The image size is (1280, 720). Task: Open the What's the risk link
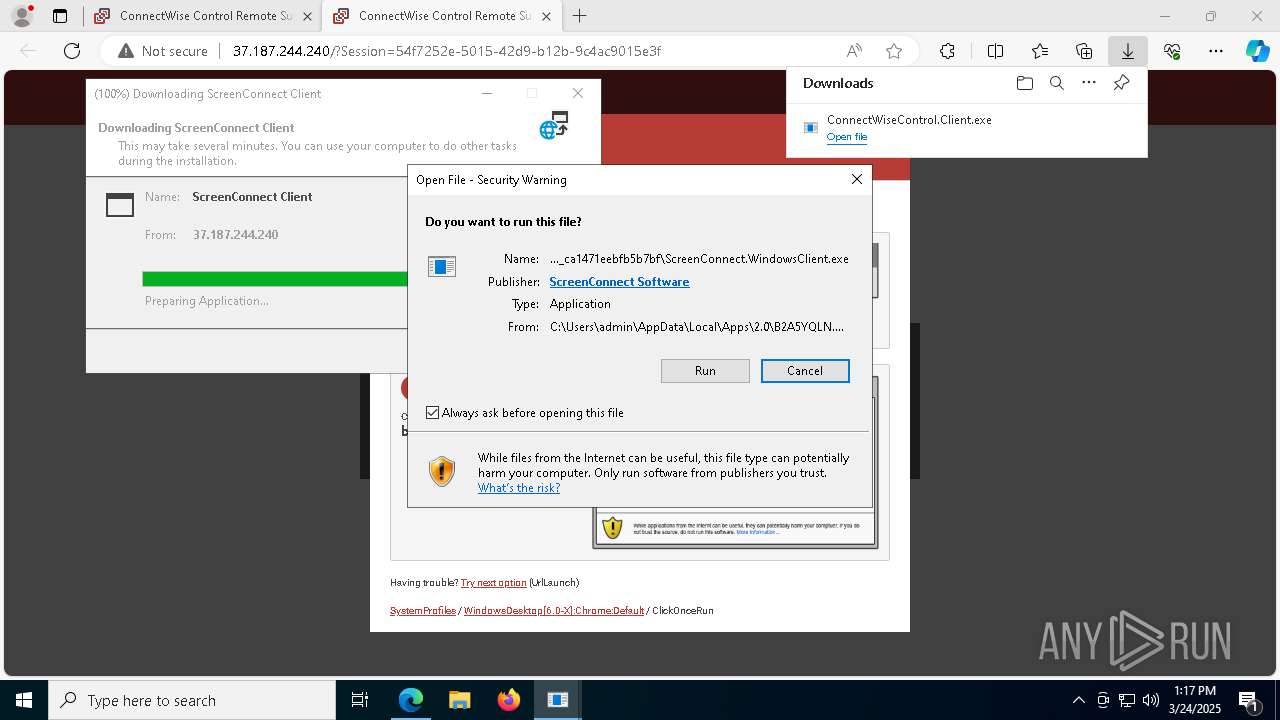pyautogui.click(x=519, y=488)
